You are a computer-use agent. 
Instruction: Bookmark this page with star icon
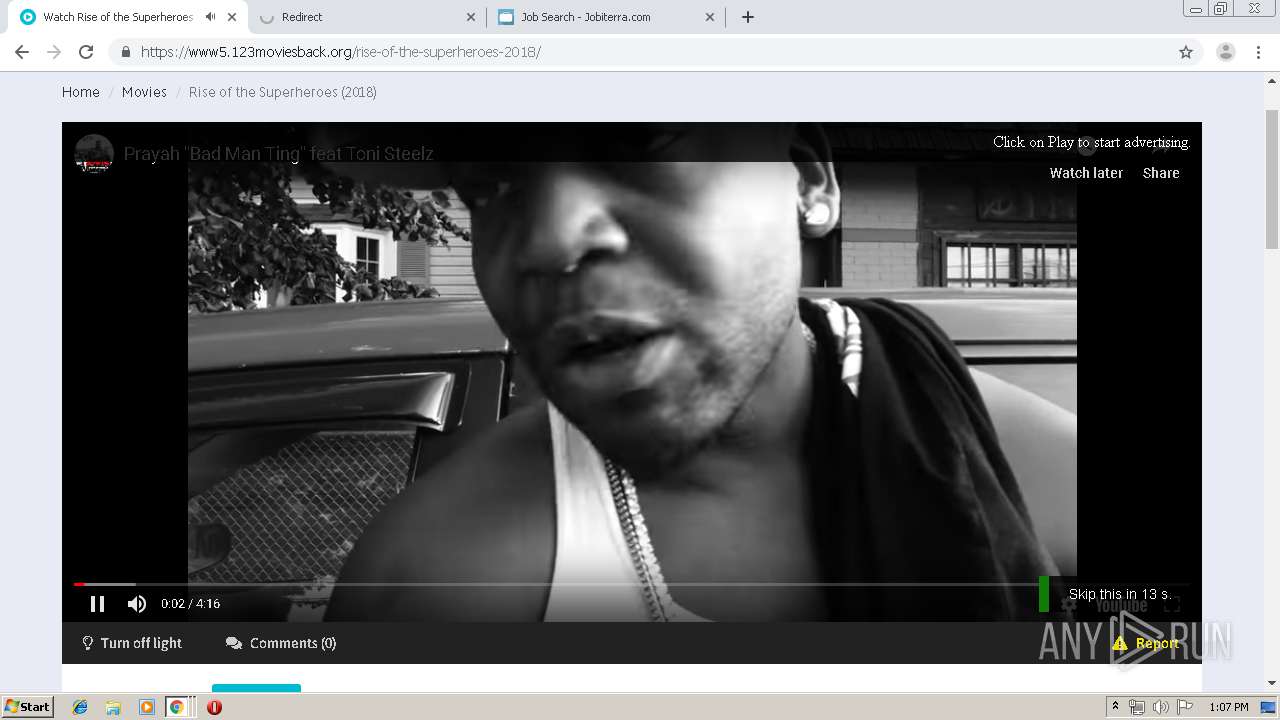click(1186, 52)
